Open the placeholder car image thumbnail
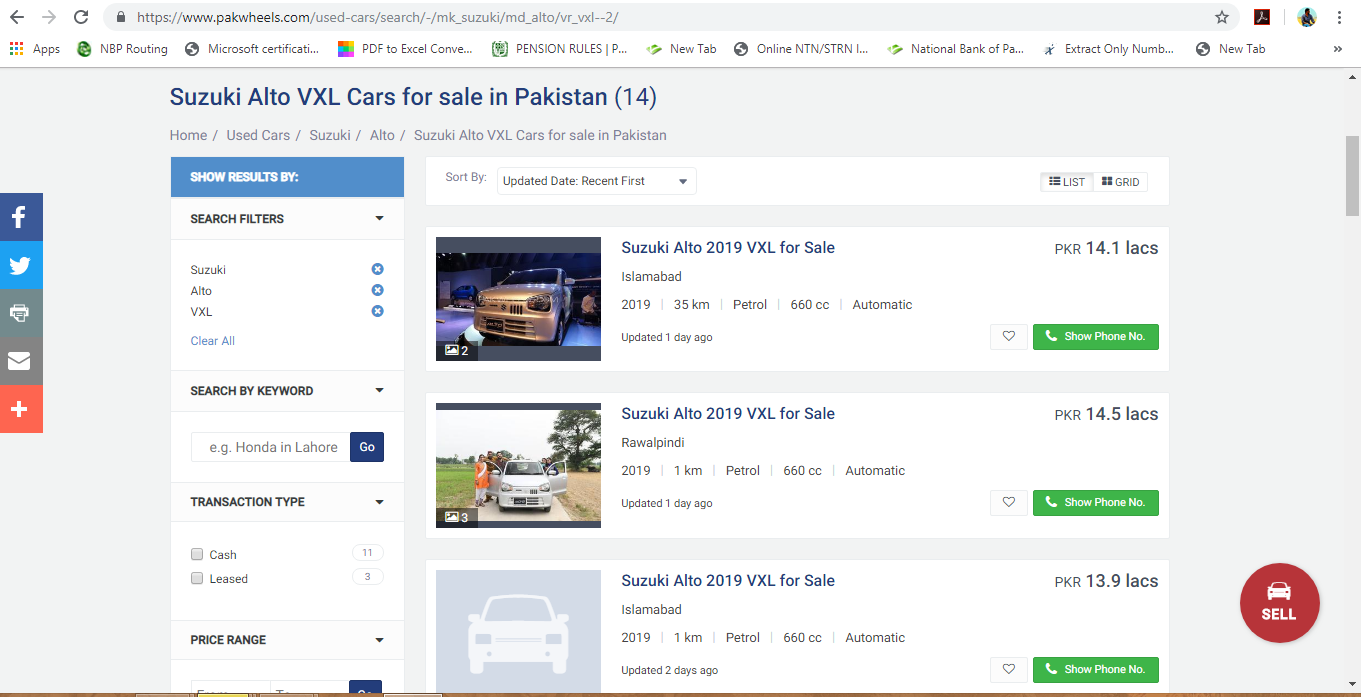This screenshot has height=697, width=1361. point(518,633)
